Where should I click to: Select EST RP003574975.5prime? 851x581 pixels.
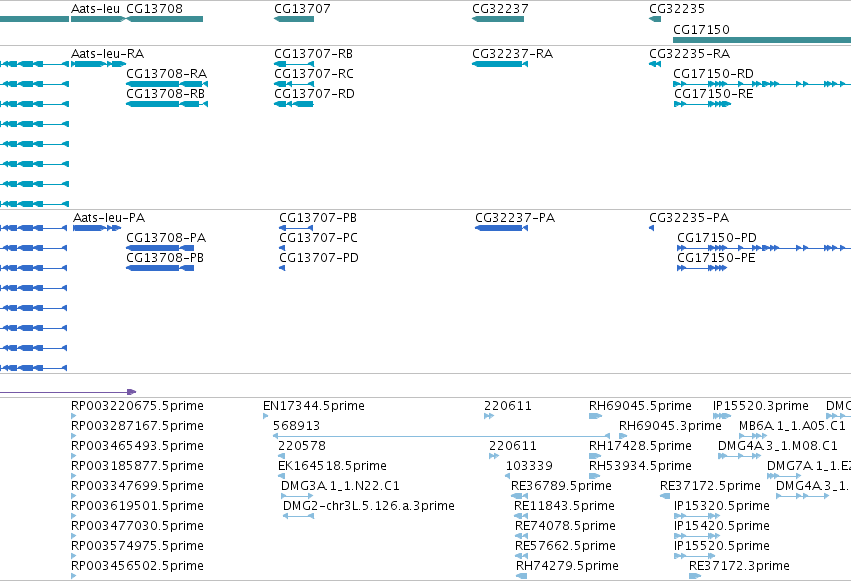(x=74, y=557)
